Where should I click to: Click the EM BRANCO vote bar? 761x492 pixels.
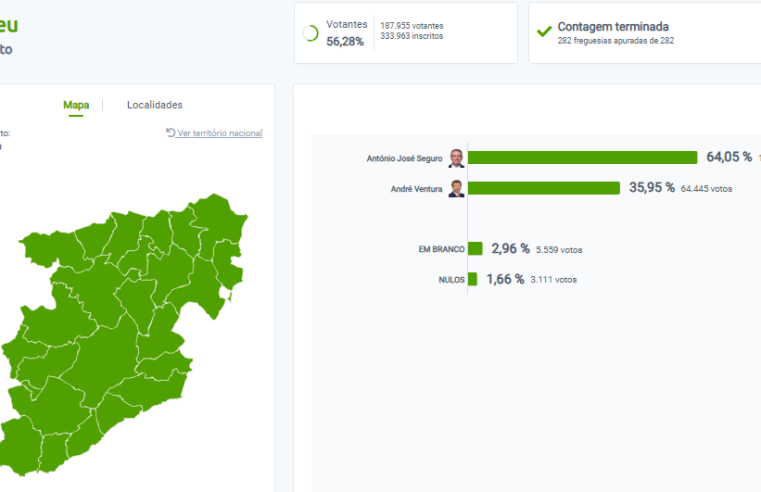click(x=475, y=248)
